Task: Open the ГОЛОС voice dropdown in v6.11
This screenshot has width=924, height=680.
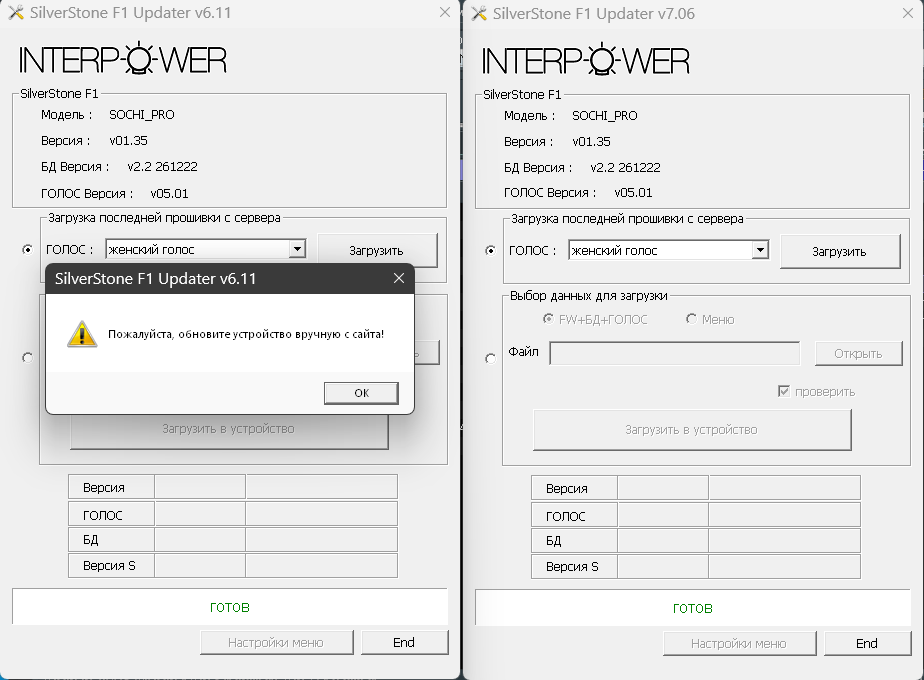Action: click(298, 249)
